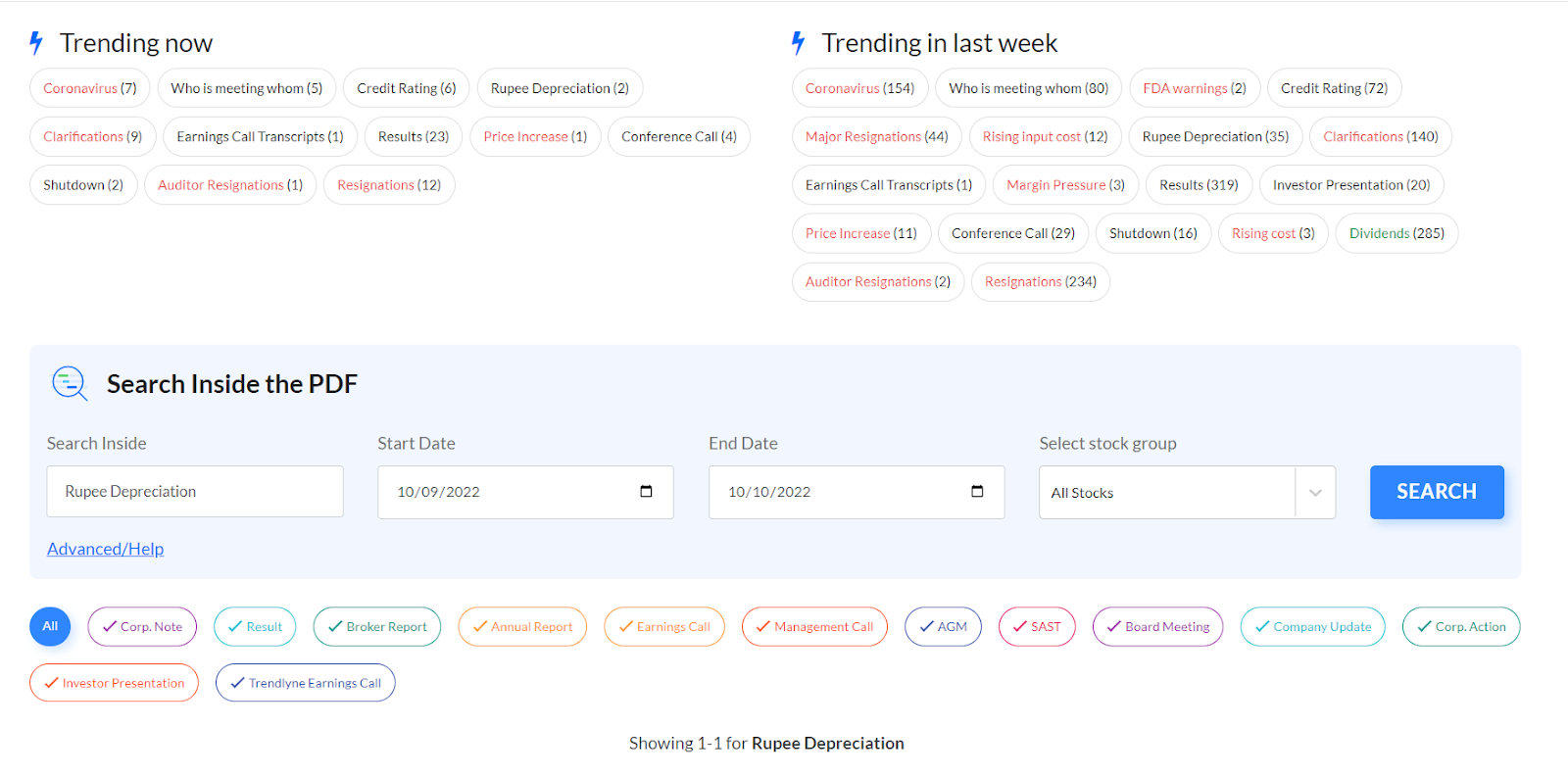The image size is (1568, 777).
Task: Open the Start Date calendar picker icon
Action: pos(646,492)
